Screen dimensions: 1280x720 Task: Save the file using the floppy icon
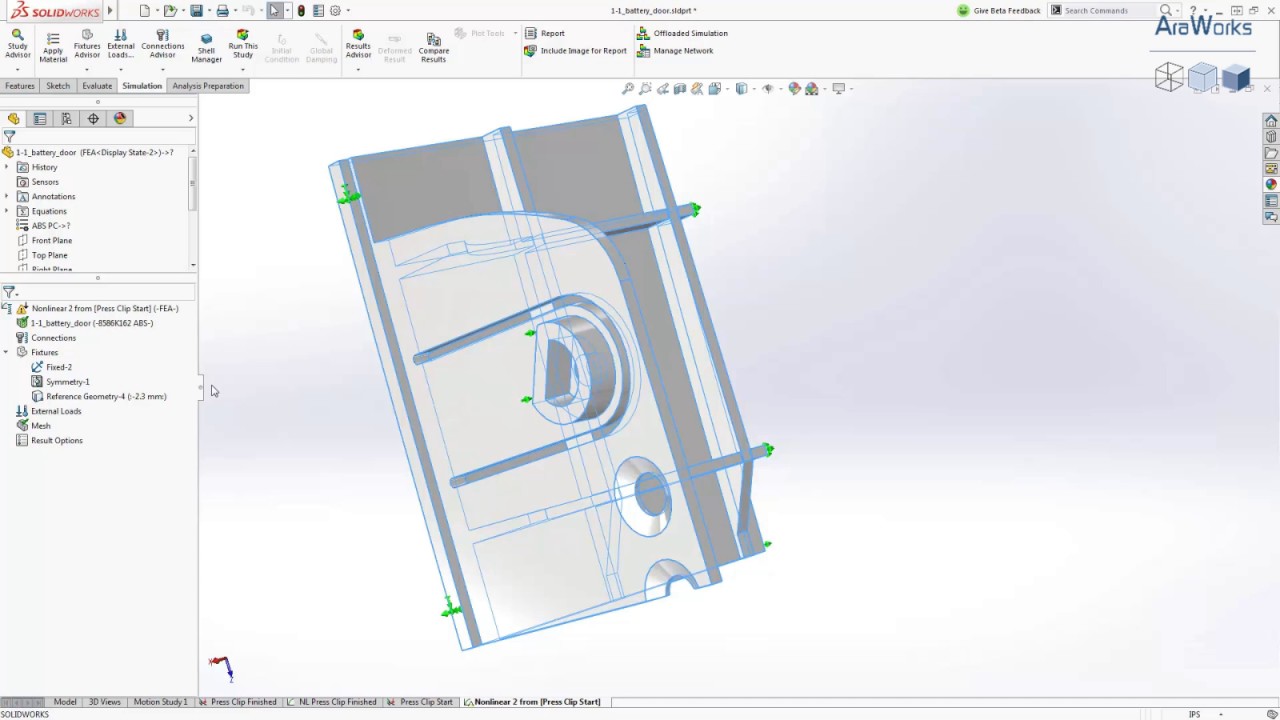click(x=196, y=11)
